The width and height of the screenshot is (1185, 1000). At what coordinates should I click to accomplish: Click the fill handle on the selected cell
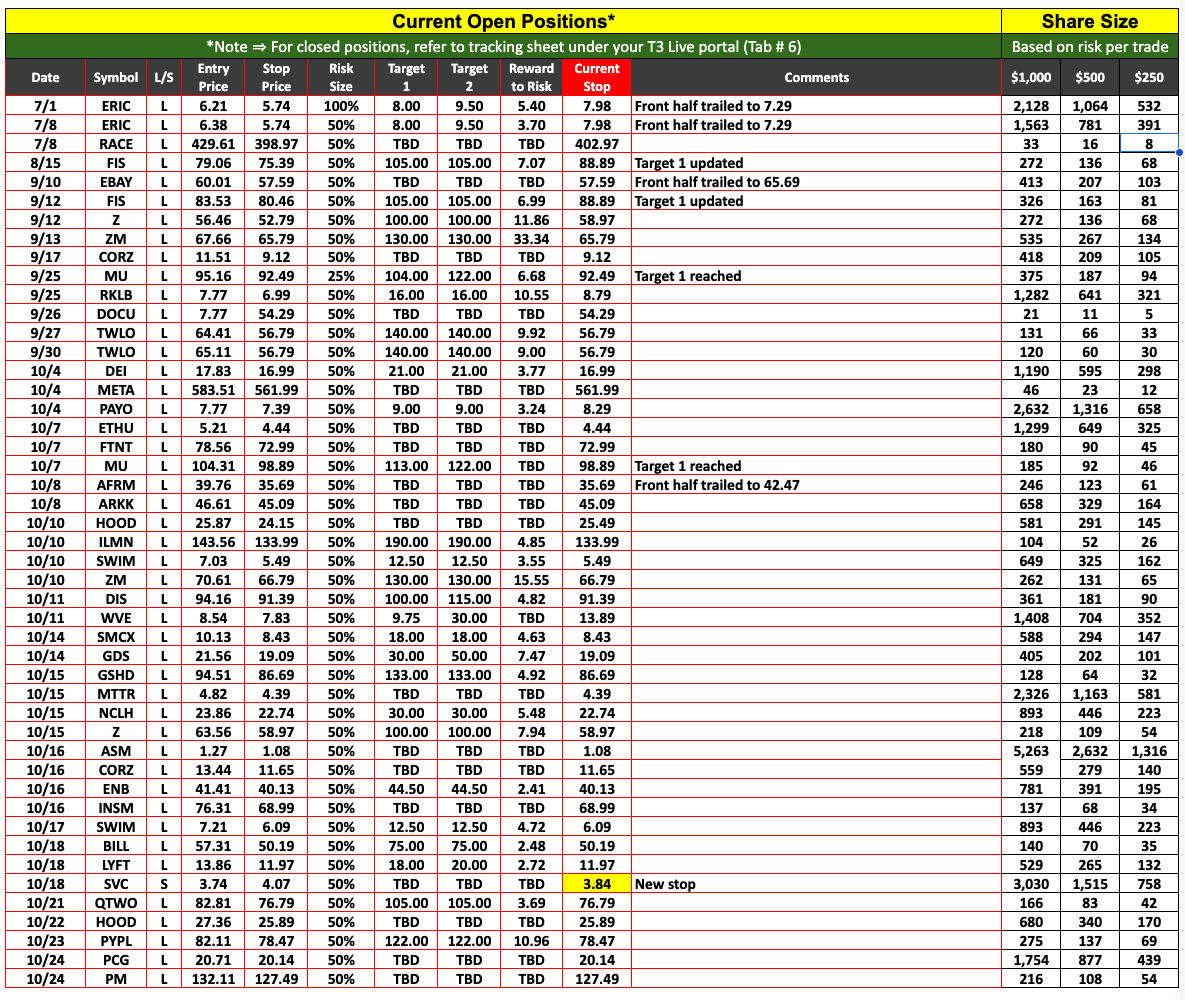click(x=1180, y=153)
